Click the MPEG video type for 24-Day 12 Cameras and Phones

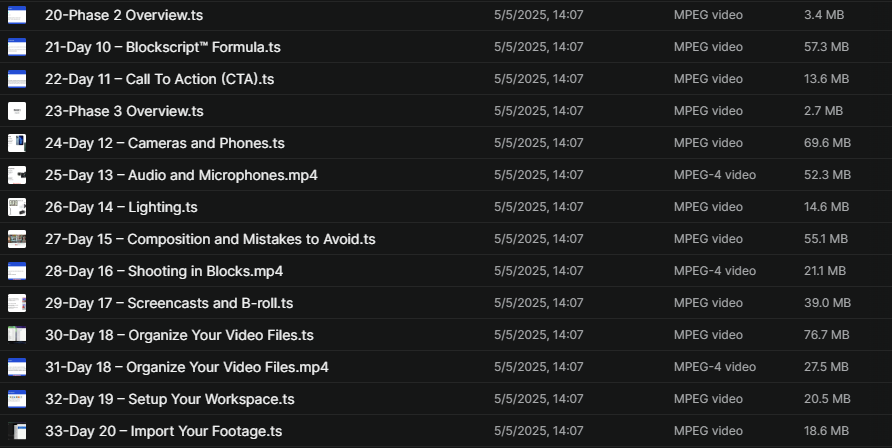pyautogui.click(x=708, y=143)
